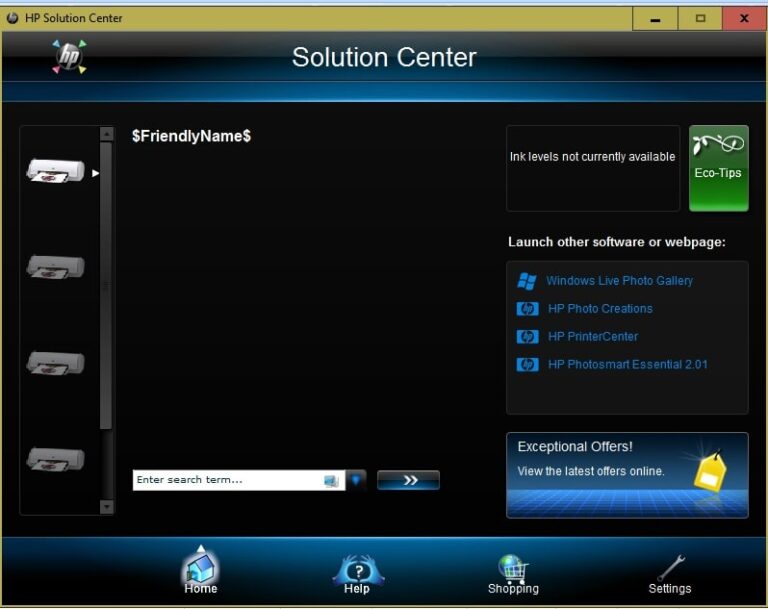Close the HP Solution Center window
Viewport: 768px width, 609px height.
click(744, 19)
